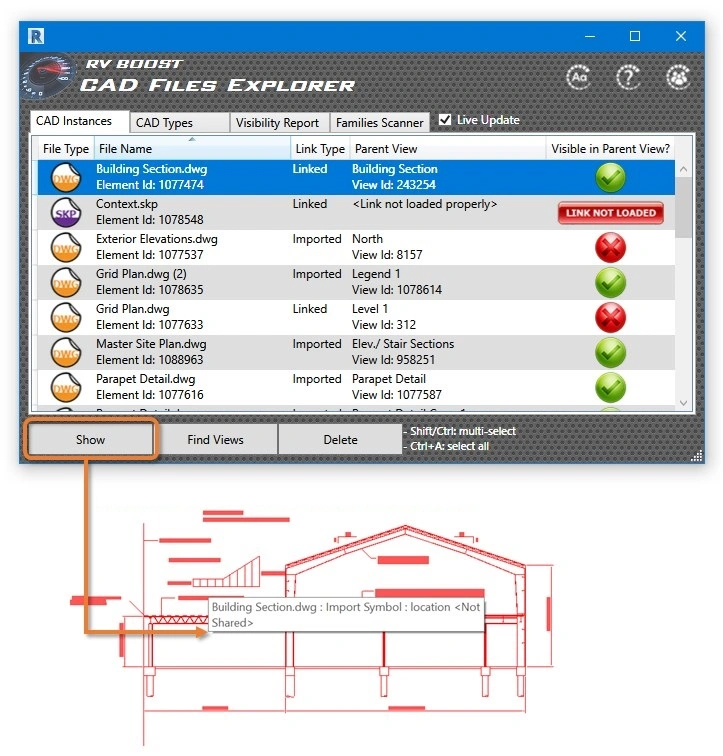Click green checkmark for Grid Plan.dwg (2)
723x756 pixels.
[610, 282]
